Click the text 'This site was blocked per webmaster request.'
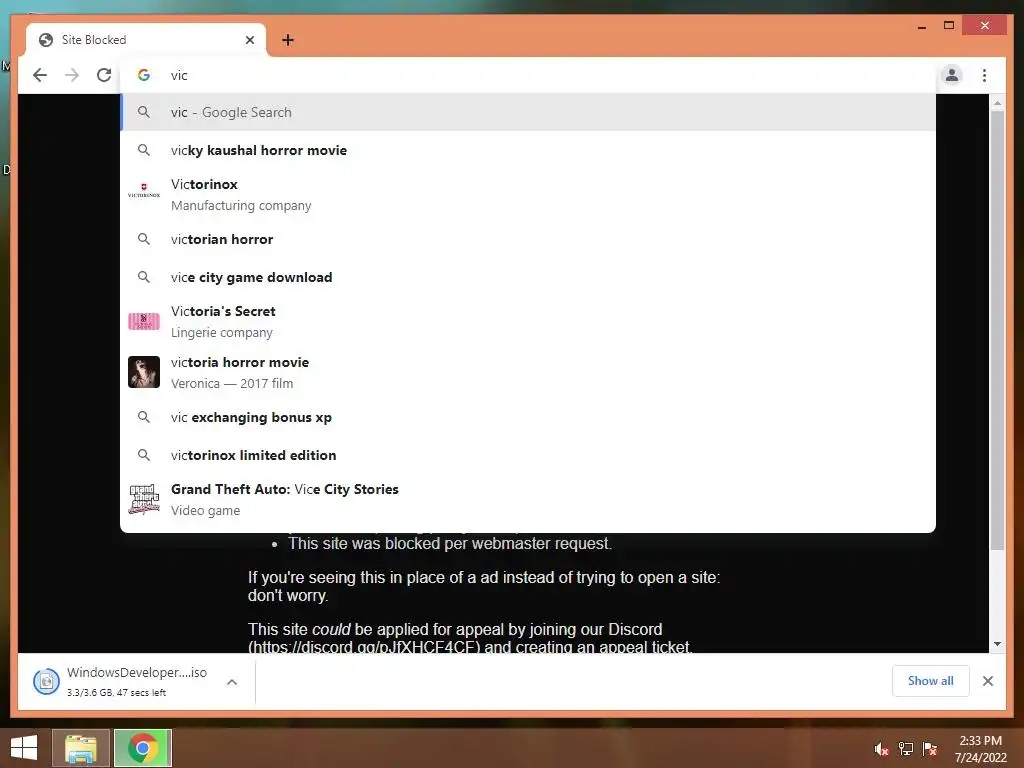This screenshot has width=1024, height=768. click(450, 543)
